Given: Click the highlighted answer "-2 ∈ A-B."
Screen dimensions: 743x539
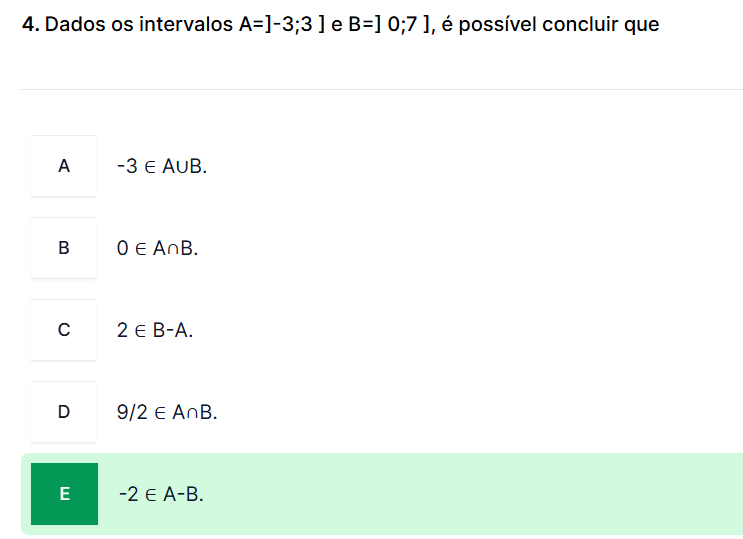Looking at the screenshot, I should pos(160,494).
